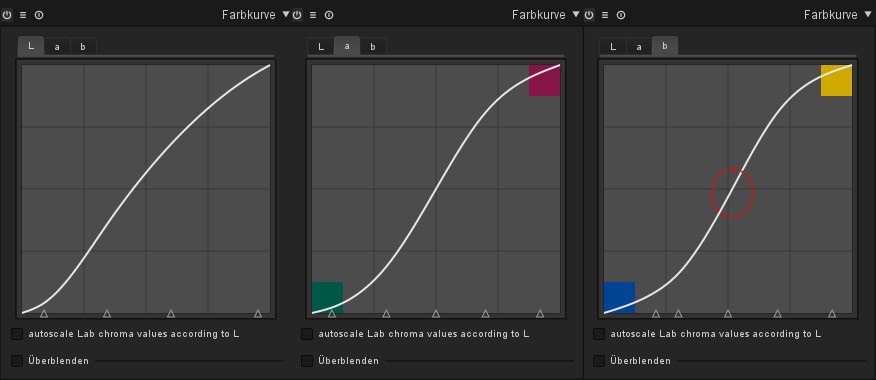The image size is (876, 380).
Task: Reset parameters icon in middle Farbkurve panel
Action: pyautogui.click(x=329, y=15)
